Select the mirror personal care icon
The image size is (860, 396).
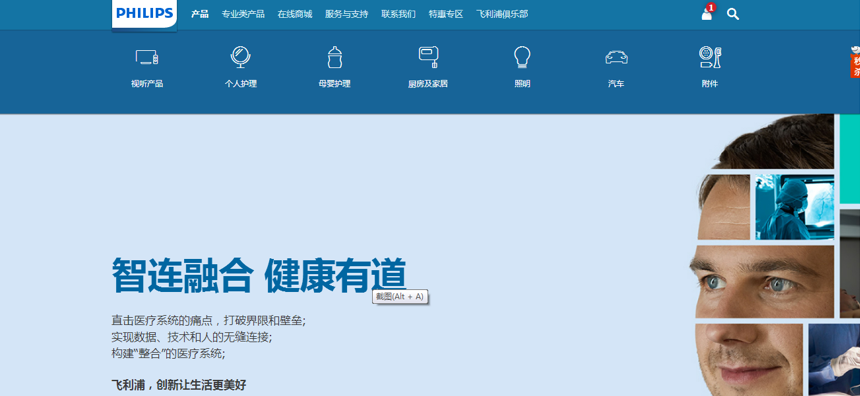coord(240,57)
